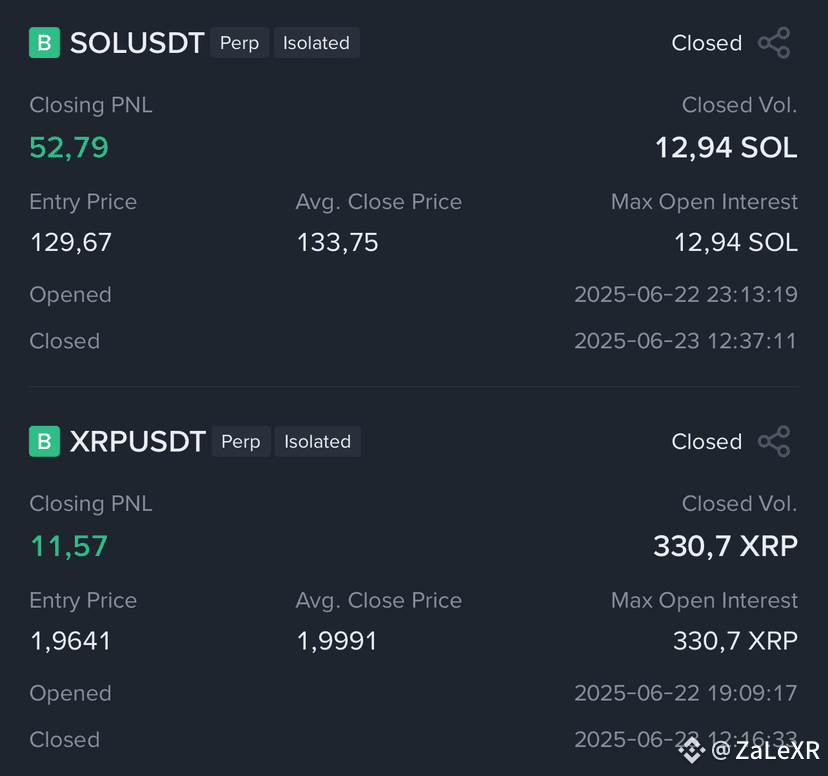The image size is (828, 776).
Task: Select the Perp tag on SOLUSDT
Action: (x=240, y=43)
